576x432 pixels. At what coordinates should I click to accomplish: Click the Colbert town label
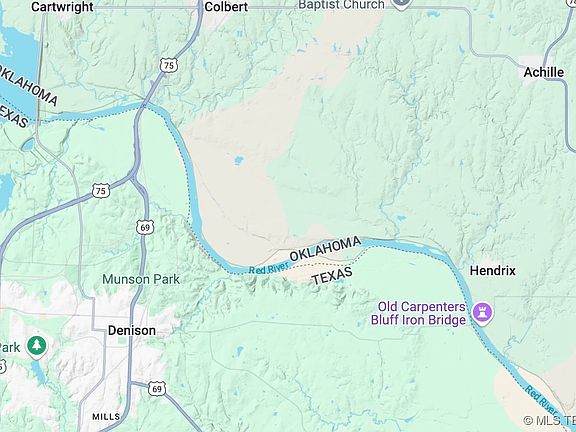tap(226, 7)
